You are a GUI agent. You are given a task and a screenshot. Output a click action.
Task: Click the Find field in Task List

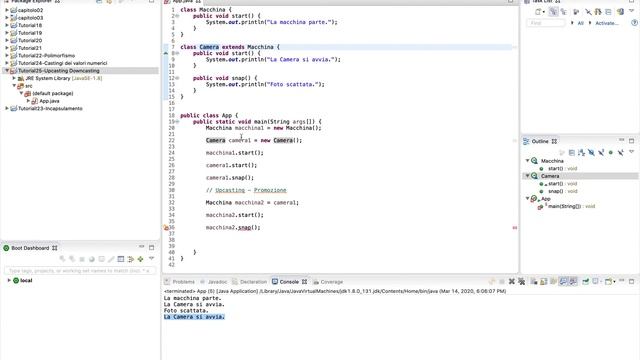546,23
